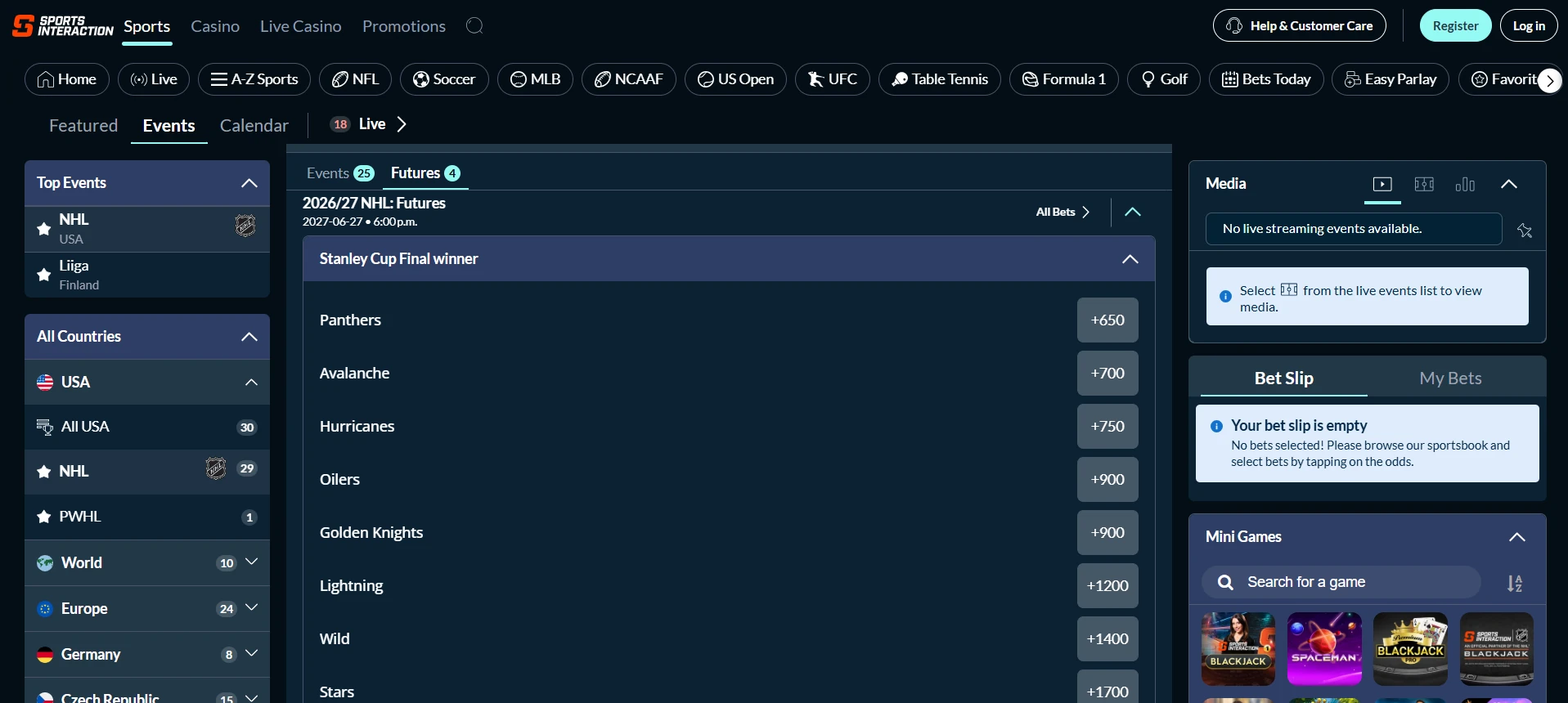Open the Live sports shortcut

(154, 79)
